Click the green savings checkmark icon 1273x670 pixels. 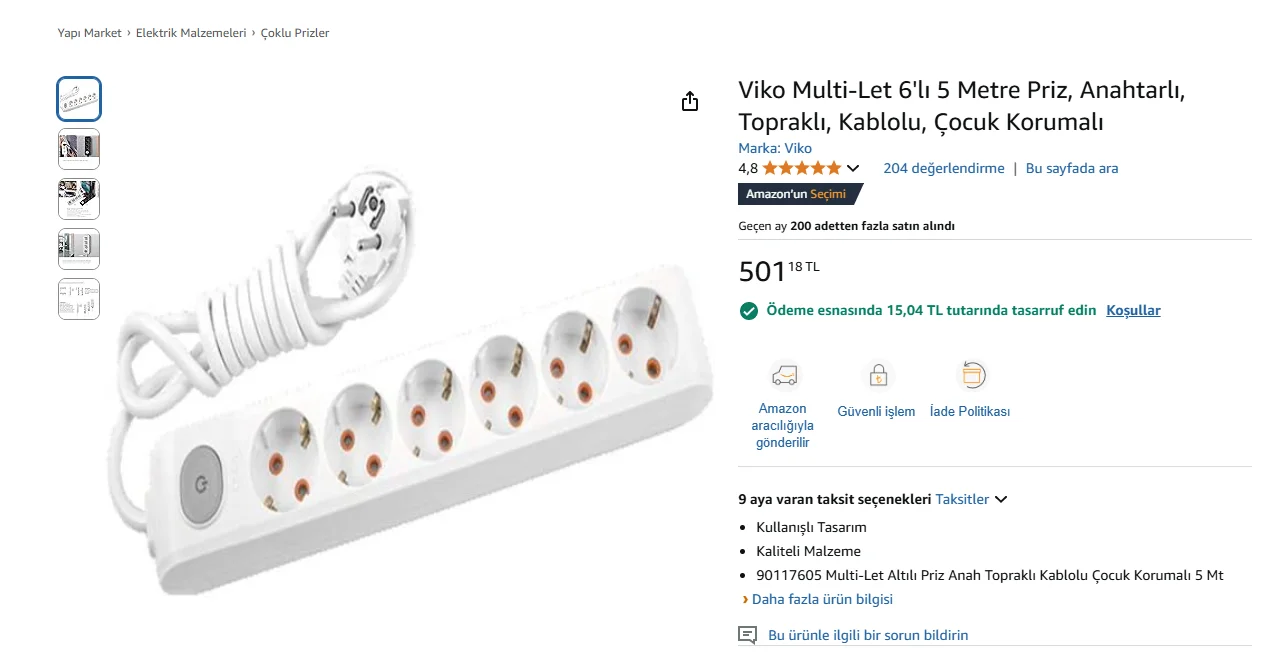point(748,311)
